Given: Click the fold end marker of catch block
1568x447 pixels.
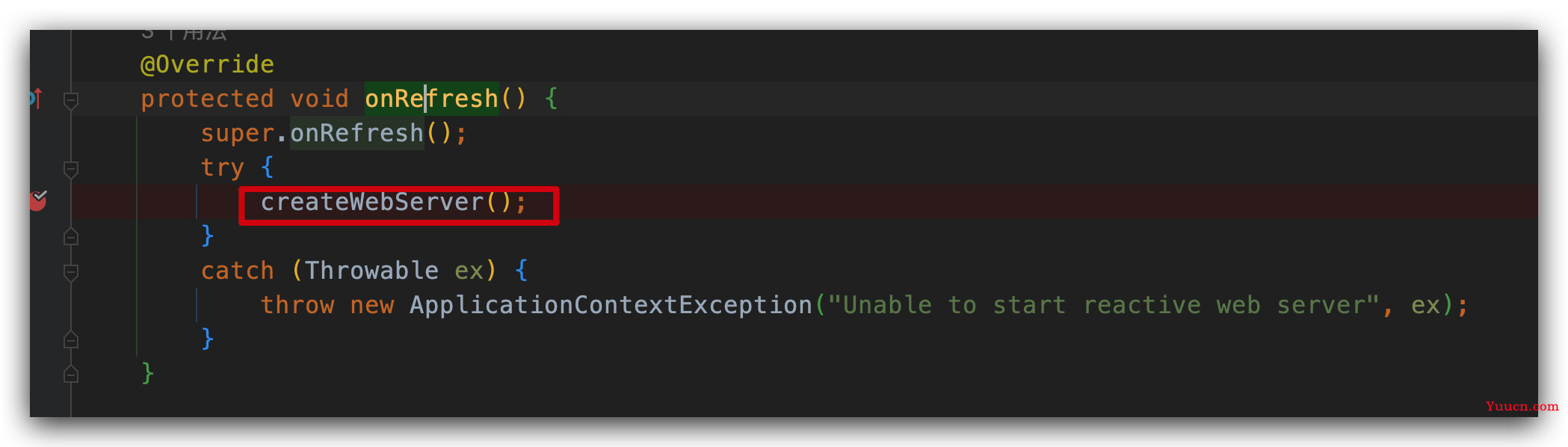Looking at the screenshot, I should tap(71, 340).
